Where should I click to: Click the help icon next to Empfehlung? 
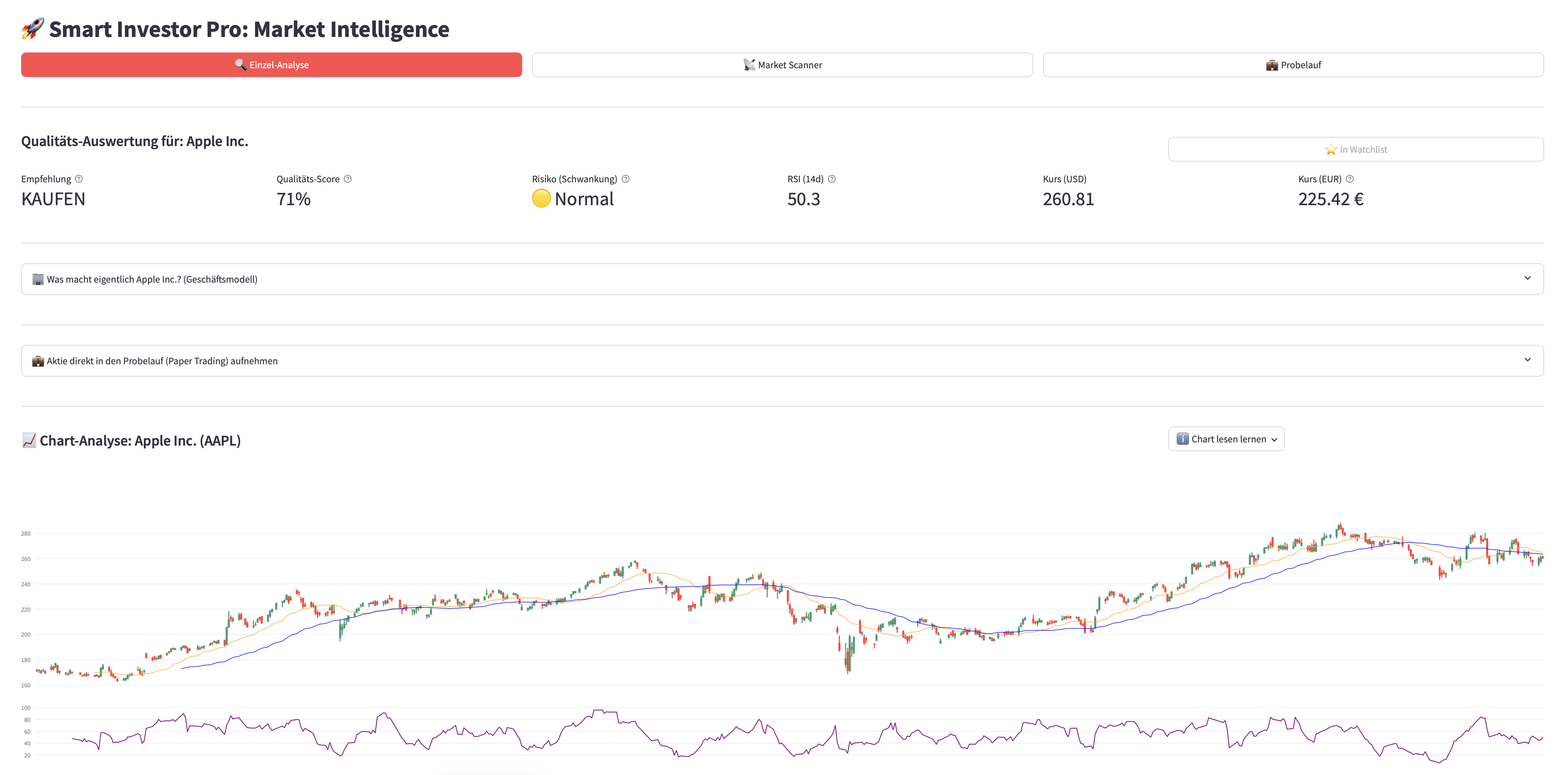point(78,179)
